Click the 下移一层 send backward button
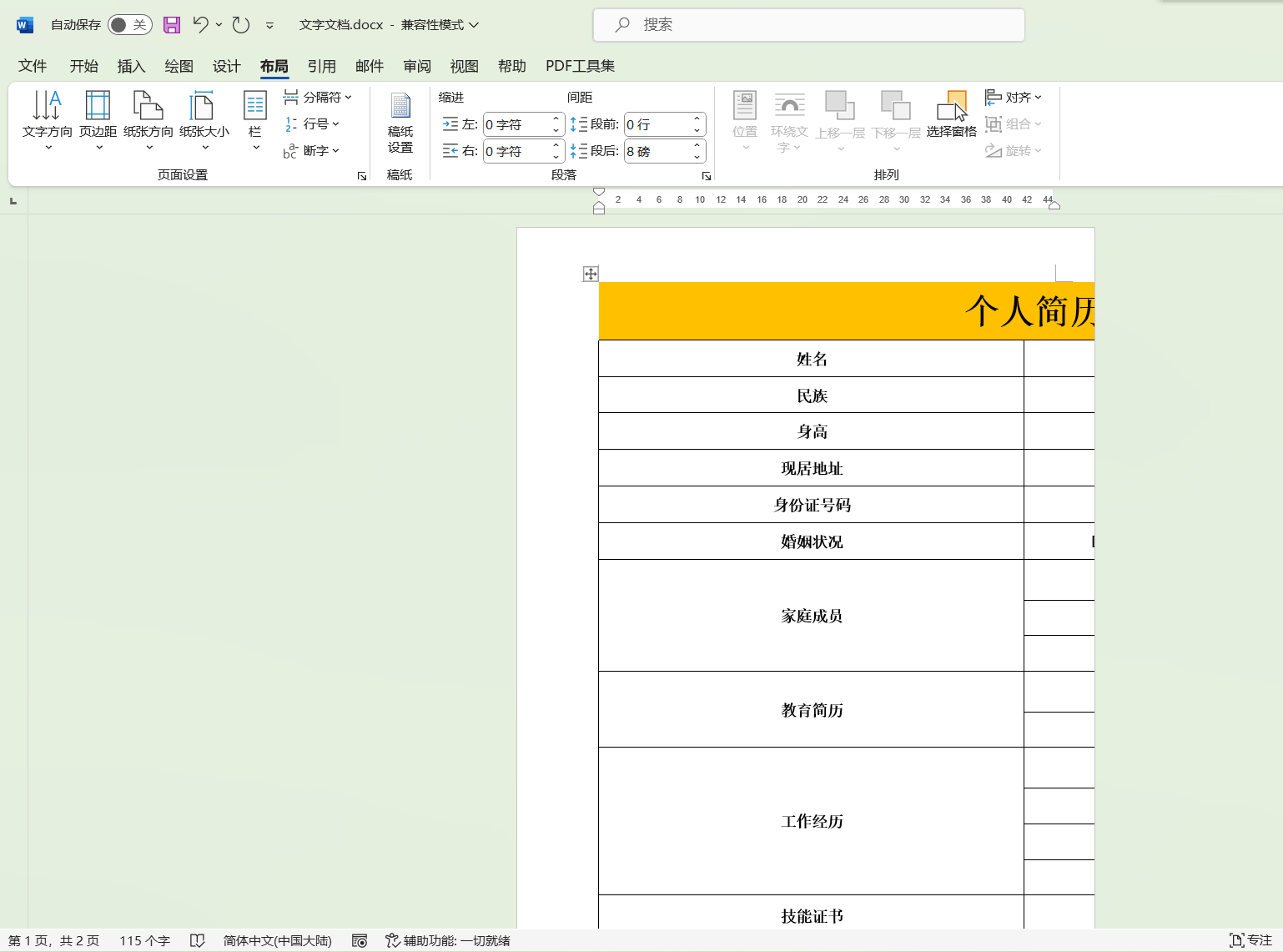Image resolution: width=1283 pixels, height=952 pixels. pos(897,121)
